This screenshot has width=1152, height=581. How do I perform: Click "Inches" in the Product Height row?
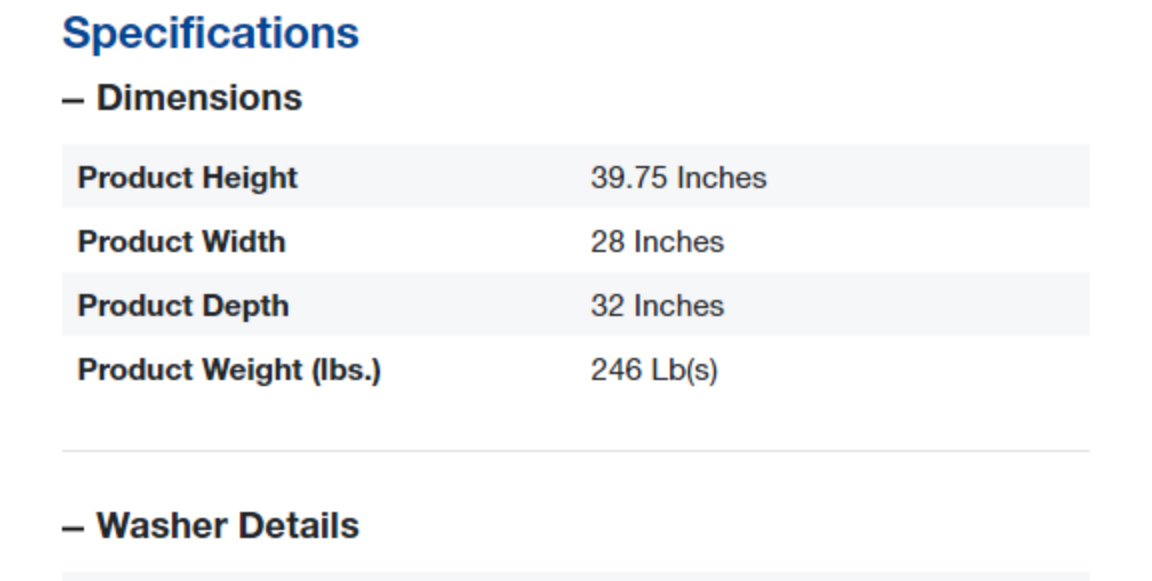coord(722,178)
